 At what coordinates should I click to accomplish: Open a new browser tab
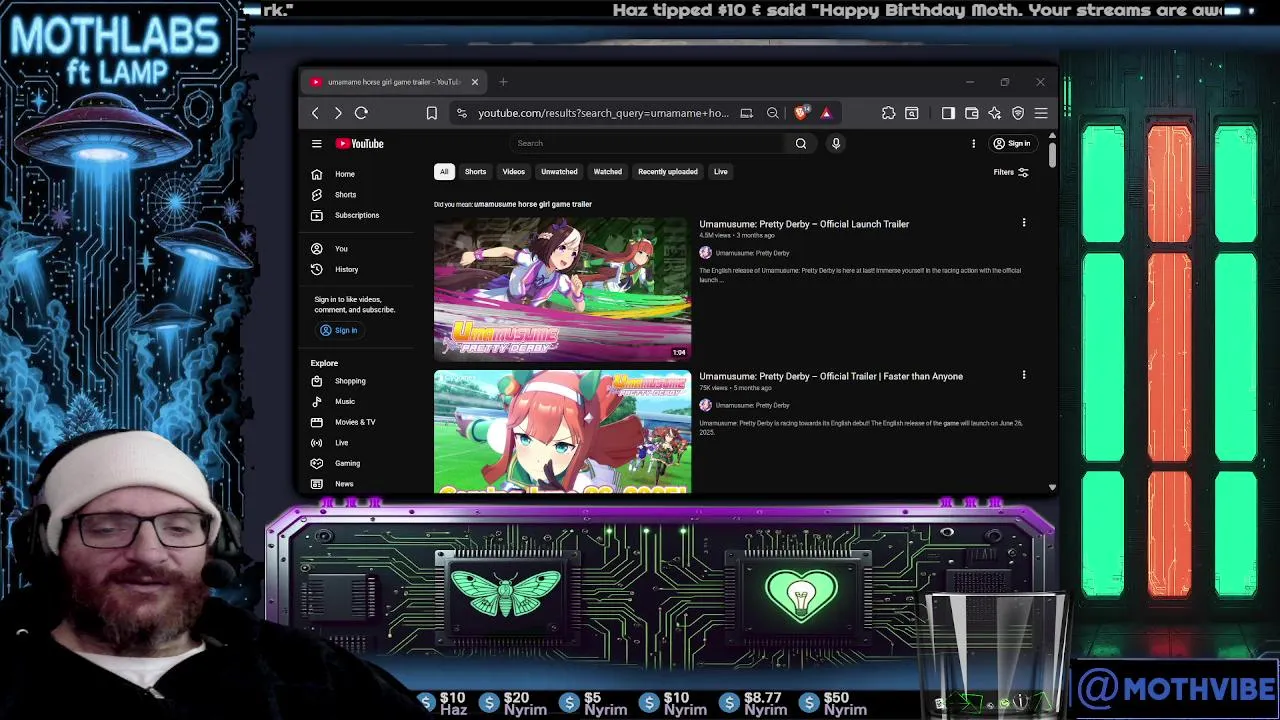tap(503, 82)
